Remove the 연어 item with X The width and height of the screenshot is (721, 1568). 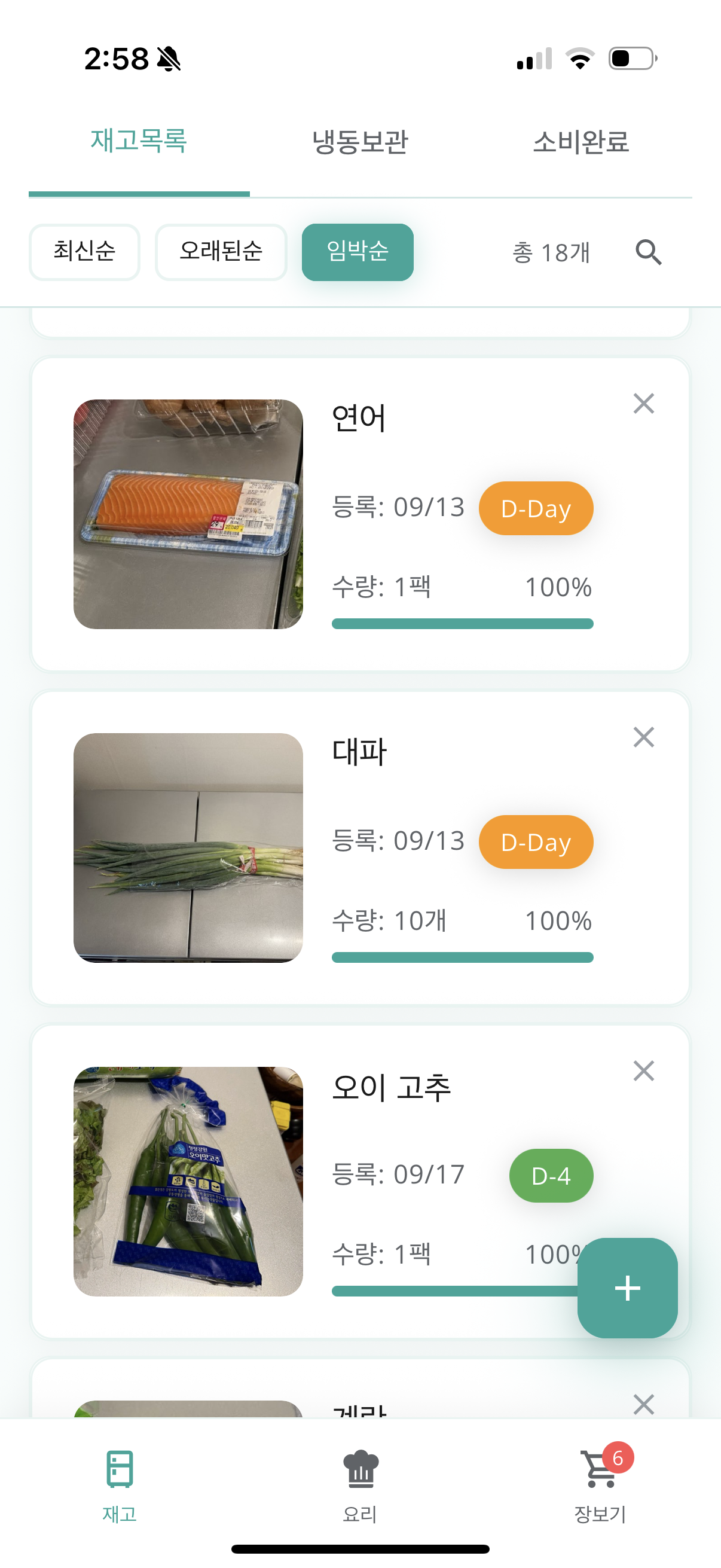[643, 404]
